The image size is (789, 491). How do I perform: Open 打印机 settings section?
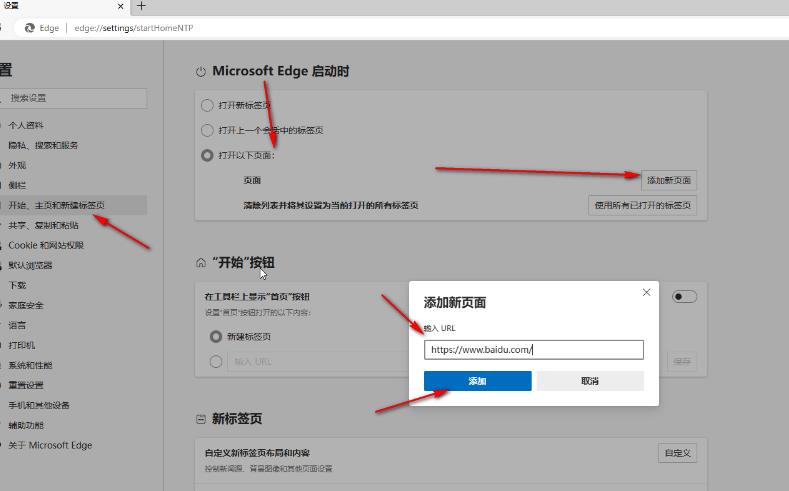point(22,345)
